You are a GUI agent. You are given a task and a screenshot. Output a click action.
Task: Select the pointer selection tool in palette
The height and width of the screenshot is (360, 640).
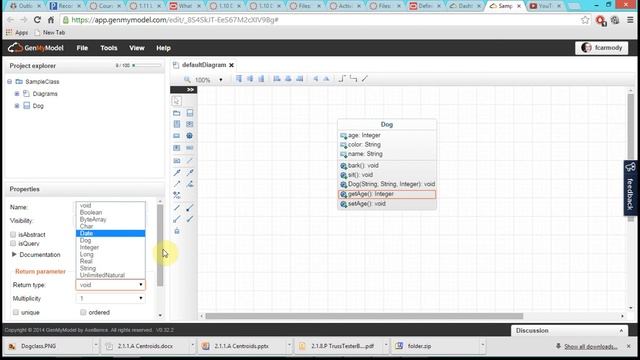click(177, 100)
